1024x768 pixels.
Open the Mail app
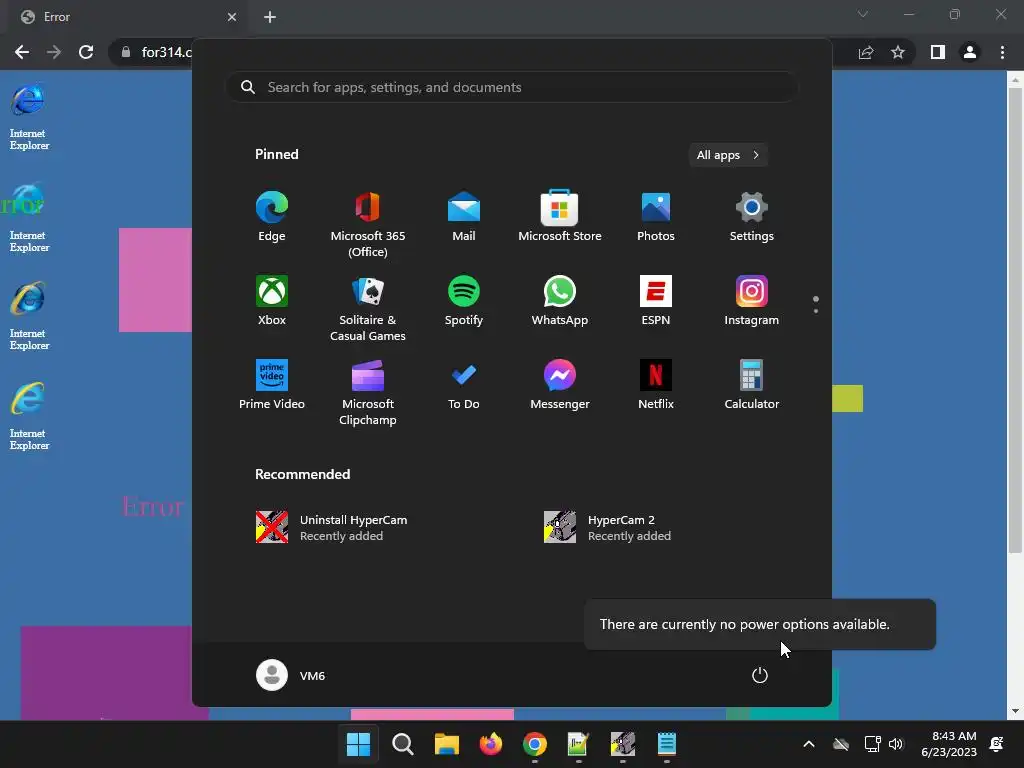[464, 217]
